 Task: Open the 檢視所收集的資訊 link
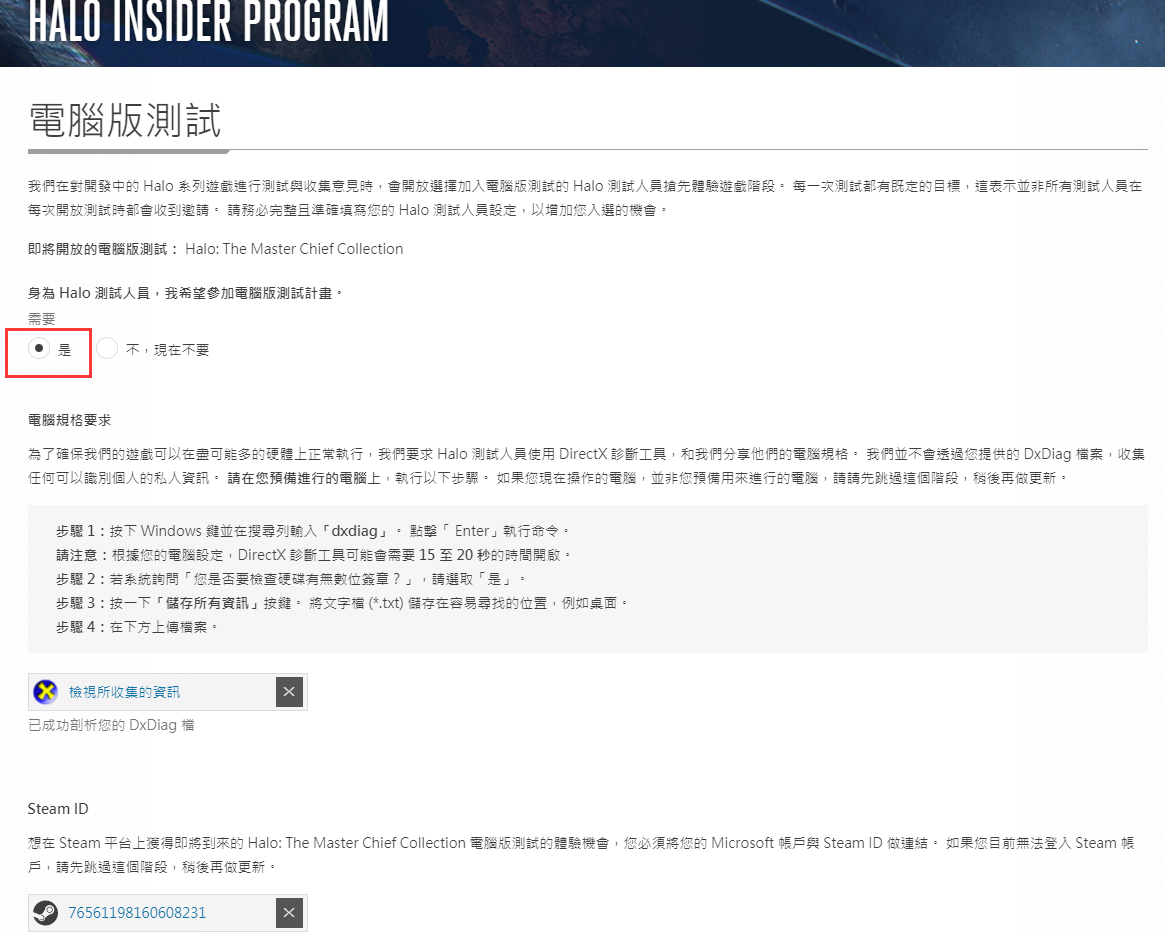124,692
